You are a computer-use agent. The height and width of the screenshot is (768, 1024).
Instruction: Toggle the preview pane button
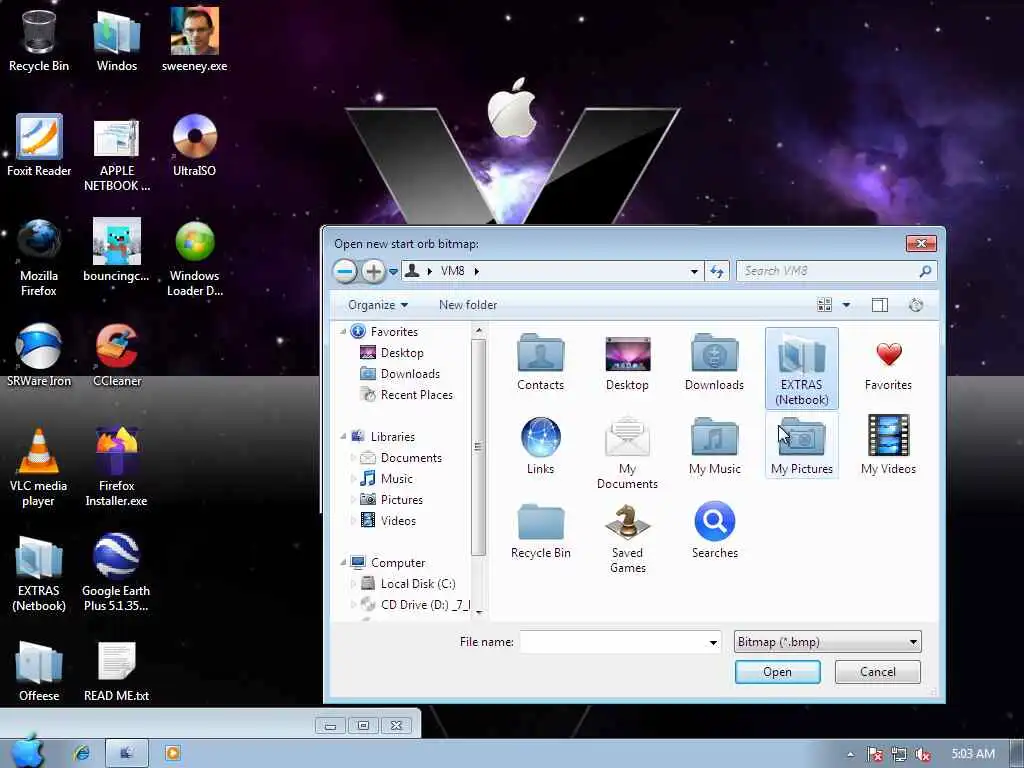click(880, 305)
